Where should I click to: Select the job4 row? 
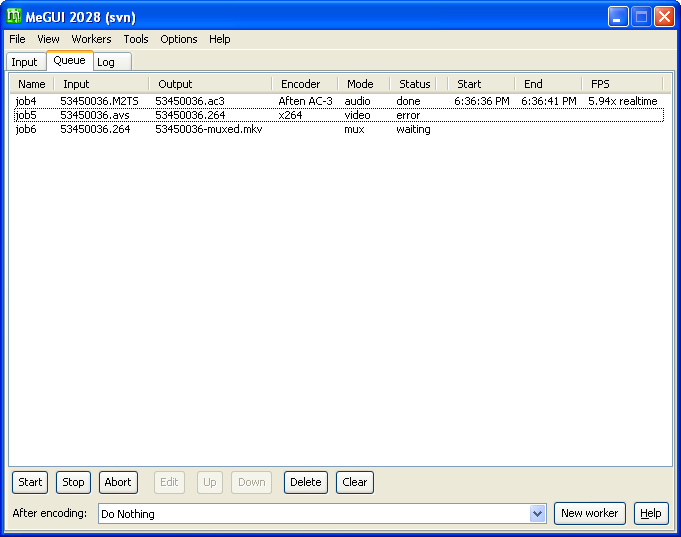[x=337, y=101]
